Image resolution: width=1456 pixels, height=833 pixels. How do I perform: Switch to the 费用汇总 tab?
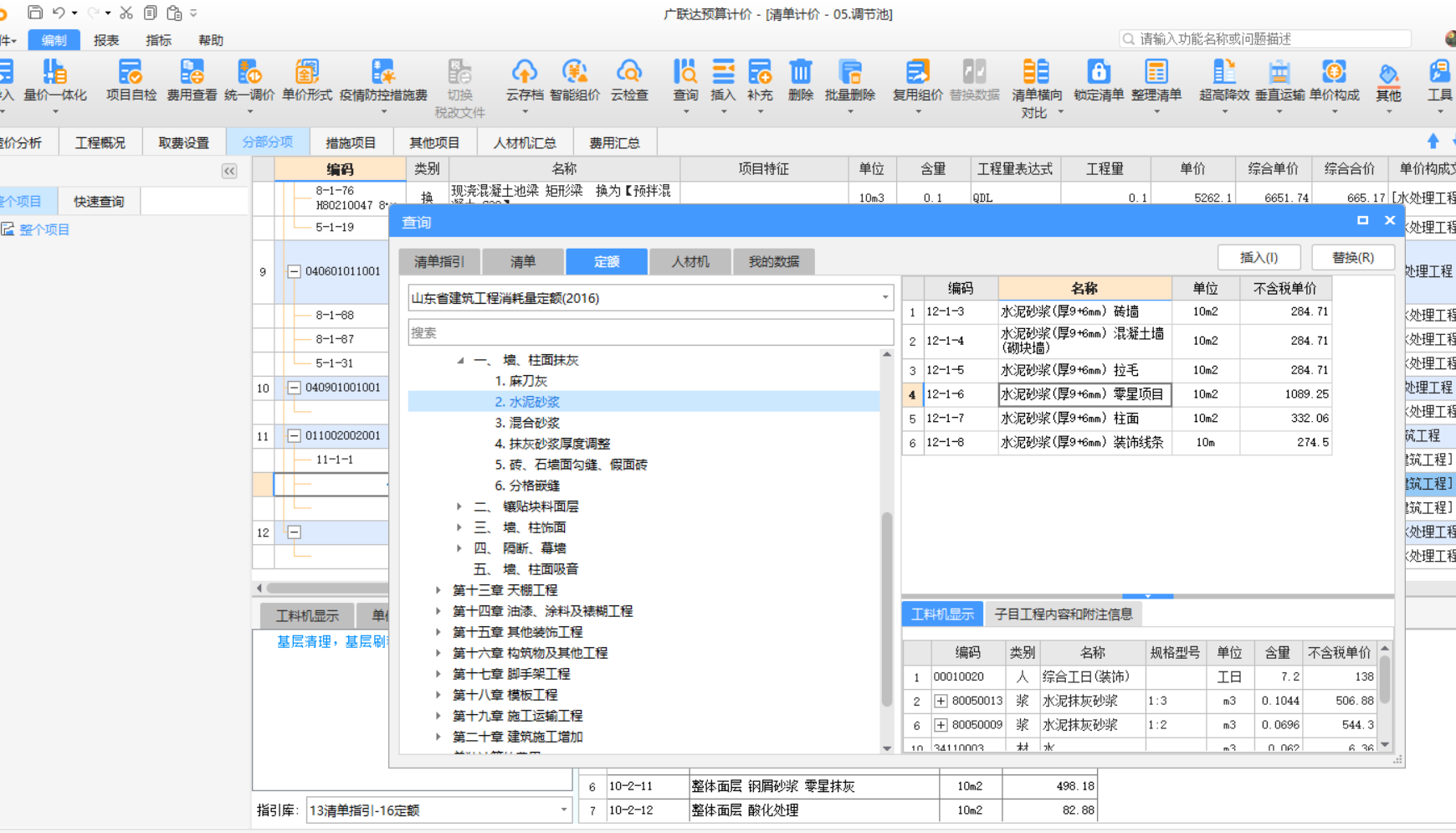click(614, 142)
